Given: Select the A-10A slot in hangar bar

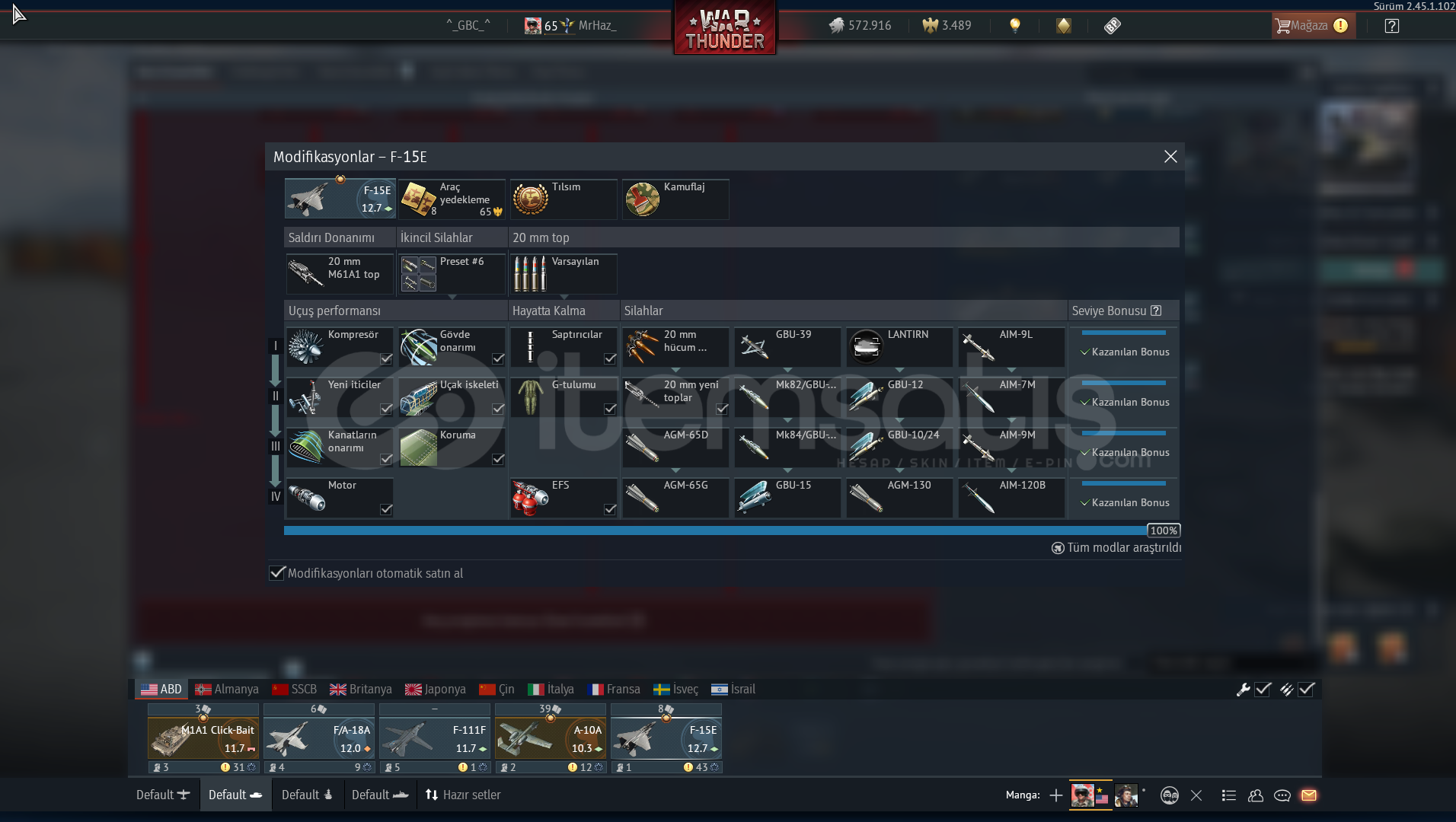Looking at the screenshot, I should [551, 738].
